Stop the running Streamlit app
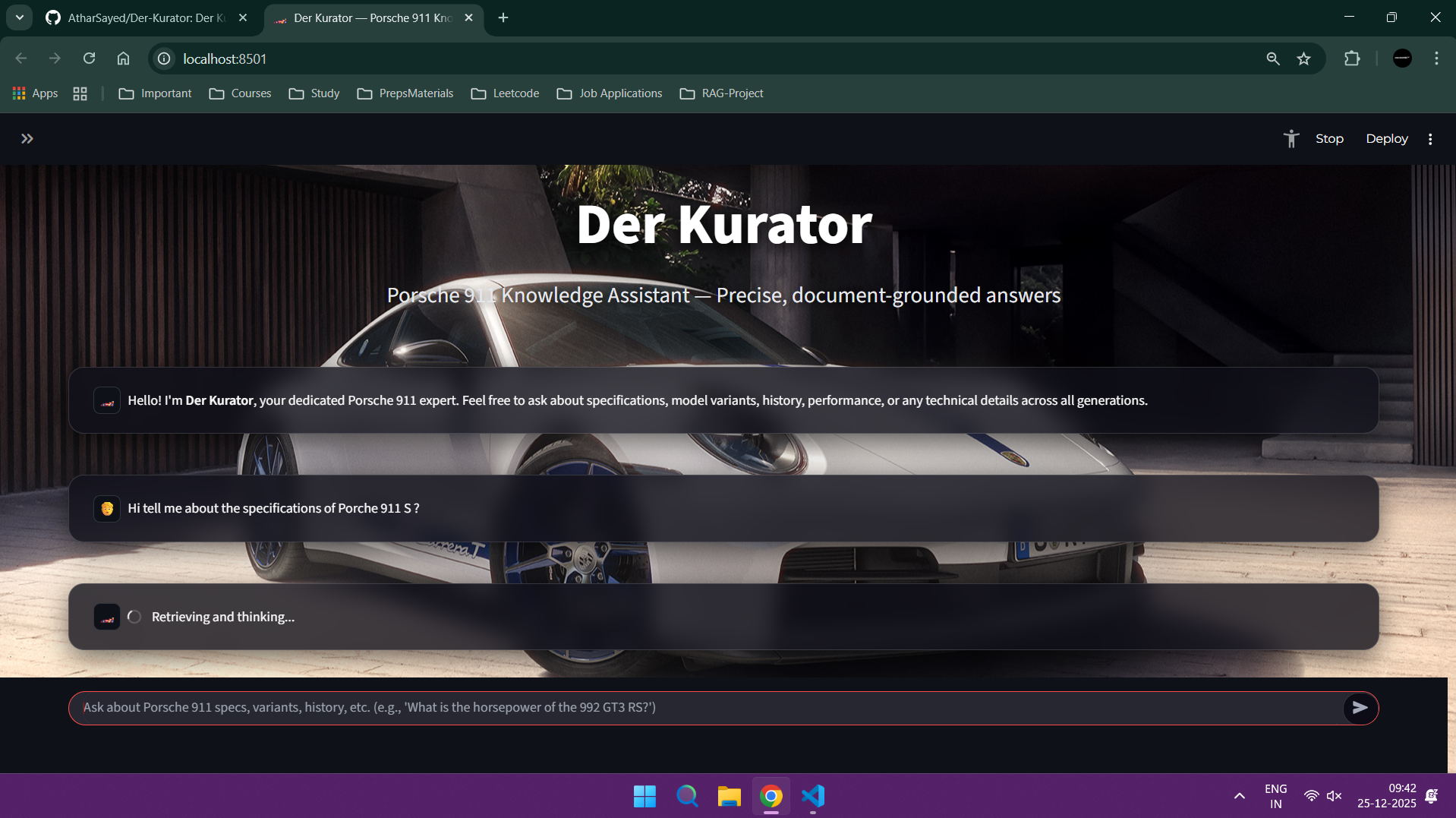The image size is (1456, 818). click(1328, 138)
